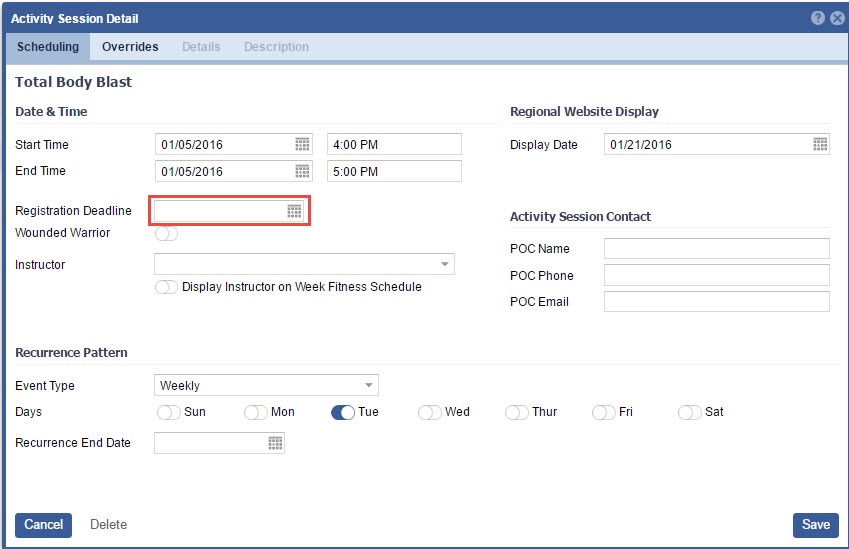Screen dimensions: 849x549
Task: Toggle Display Instructor on Week Fitness Schedule
Action: (x=166, y=287)
